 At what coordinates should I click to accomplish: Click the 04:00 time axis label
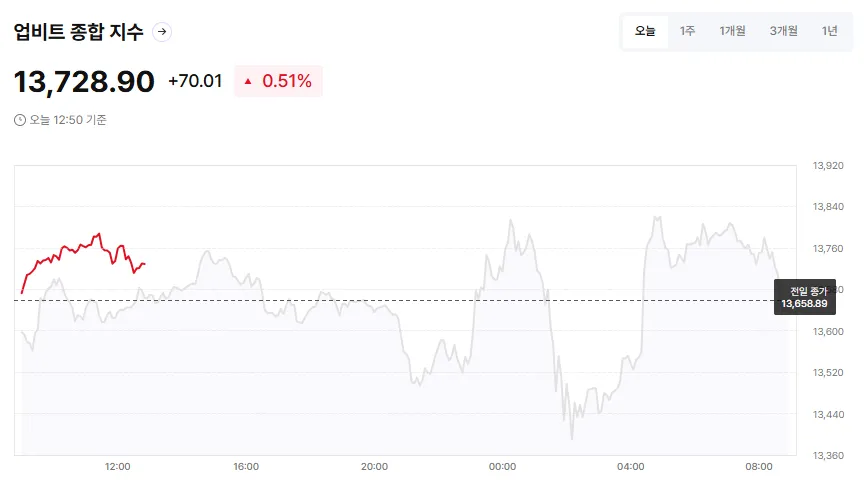point(631,467)
